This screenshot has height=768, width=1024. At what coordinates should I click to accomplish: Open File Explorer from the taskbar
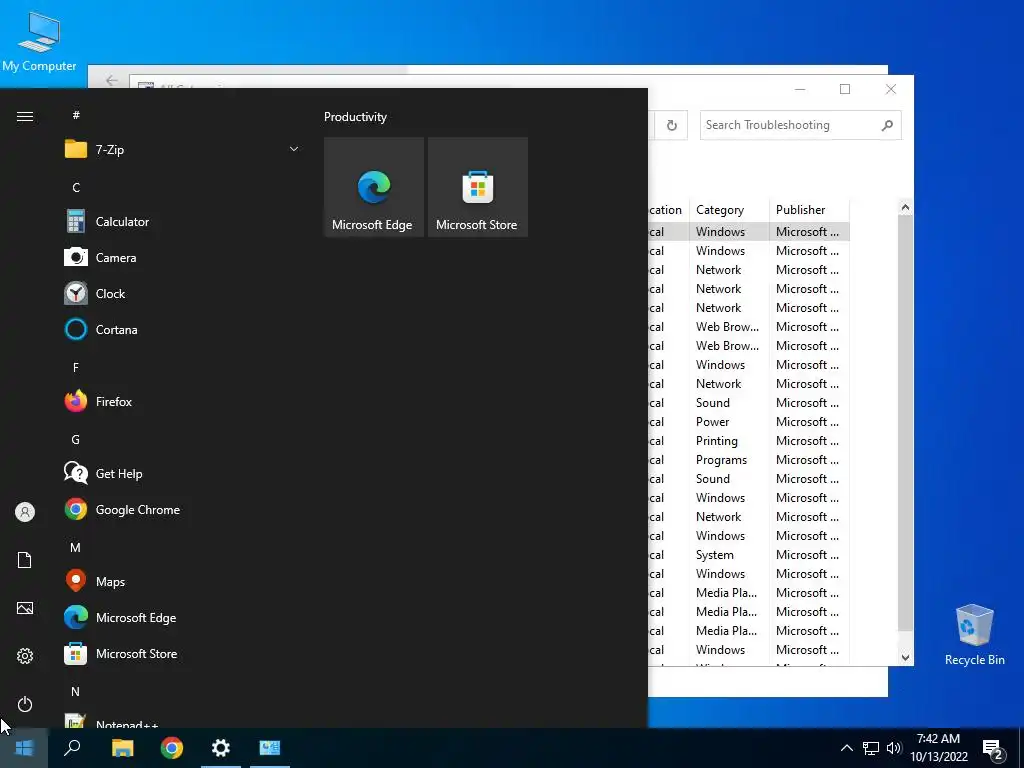122,748
